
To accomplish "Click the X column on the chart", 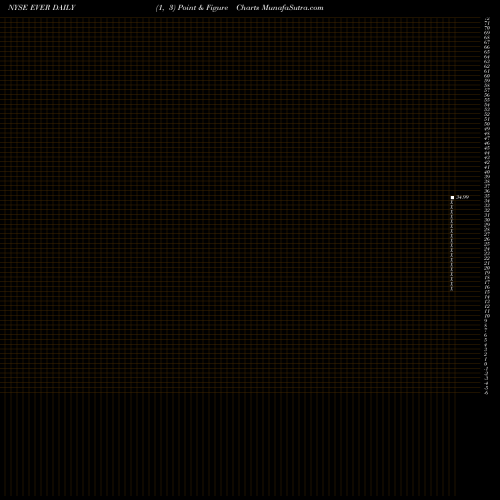I will [x=452, y=245].
